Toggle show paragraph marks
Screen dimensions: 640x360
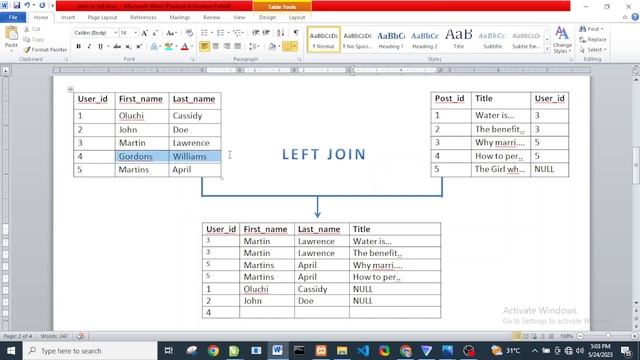pyautogui.click(x=296, y=33)
